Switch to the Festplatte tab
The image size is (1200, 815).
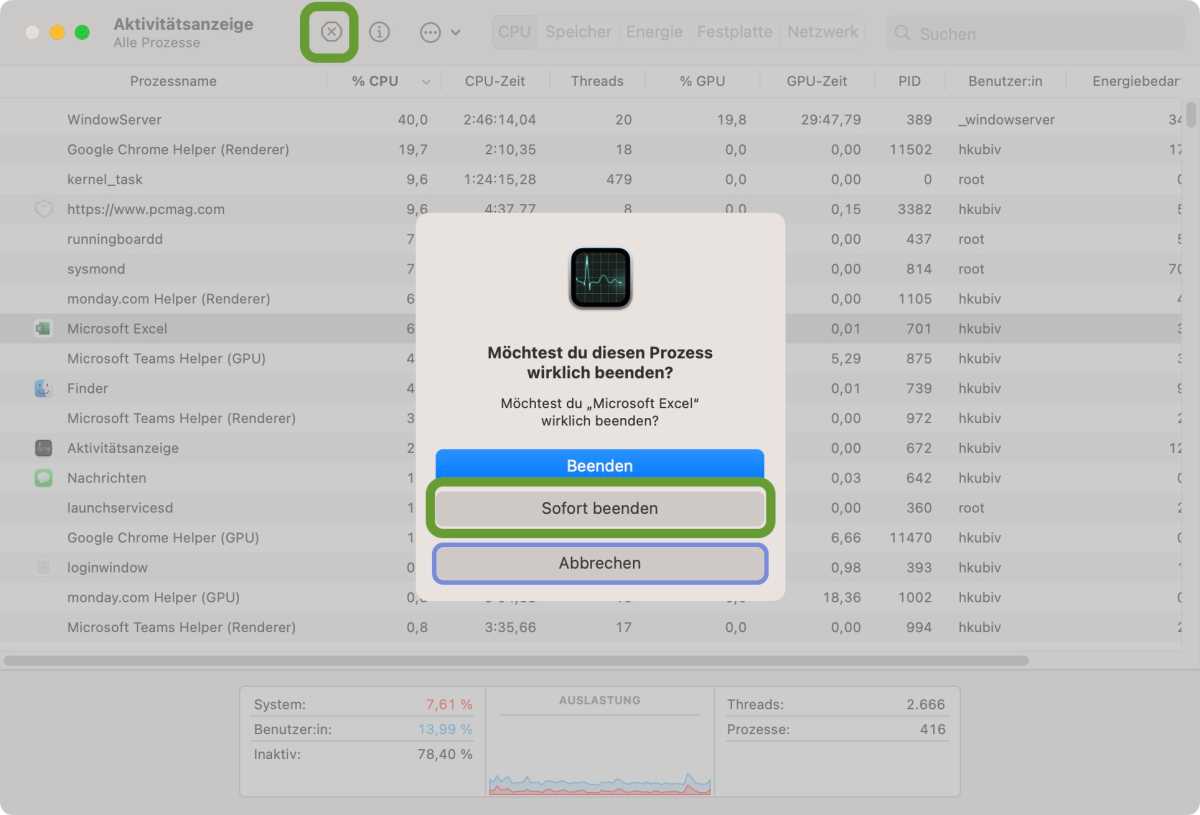[734, 32]
